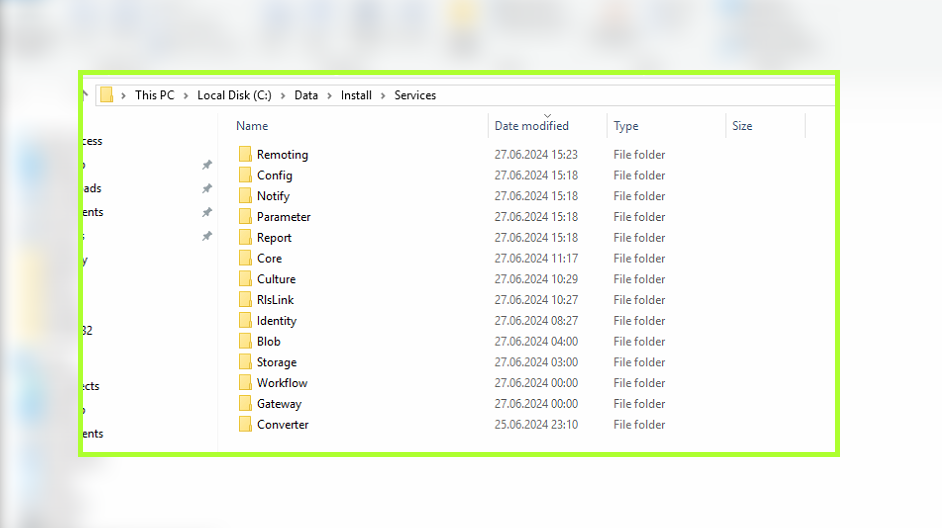Click the Converter folder icon
Image resolution: width=942 pixels, height=528 pixels.
pyautogui.click(x=246, y=425)
